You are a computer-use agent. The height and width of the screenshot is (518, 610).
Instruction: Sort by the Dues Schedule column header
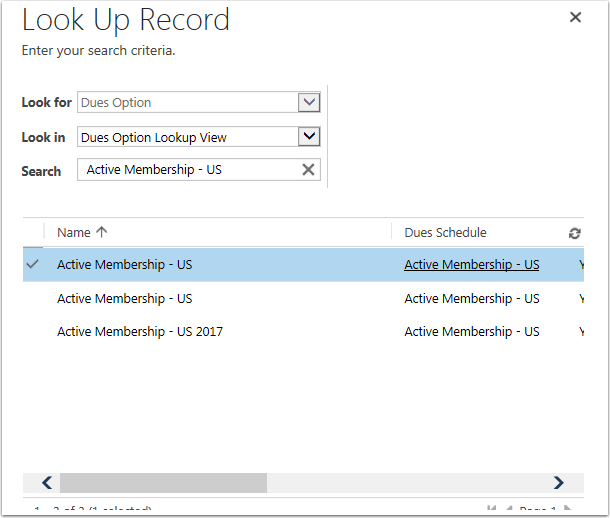[x=445, y=233]
